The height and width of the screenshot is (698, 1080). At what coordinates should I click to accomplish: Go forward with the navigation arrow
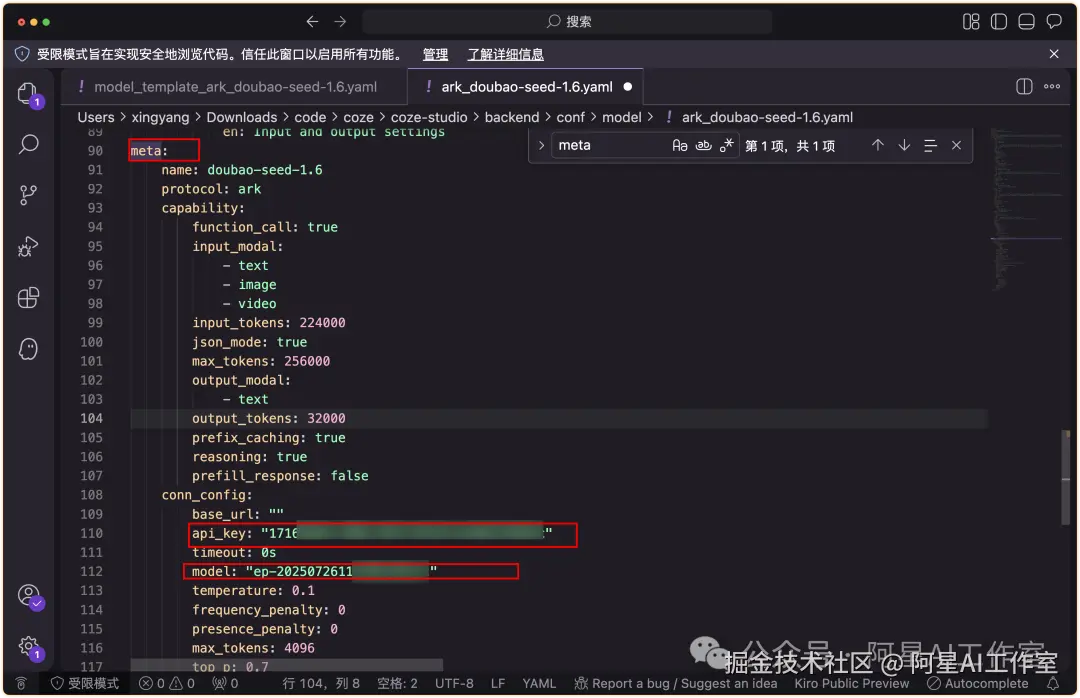click(x=340, y=21)
